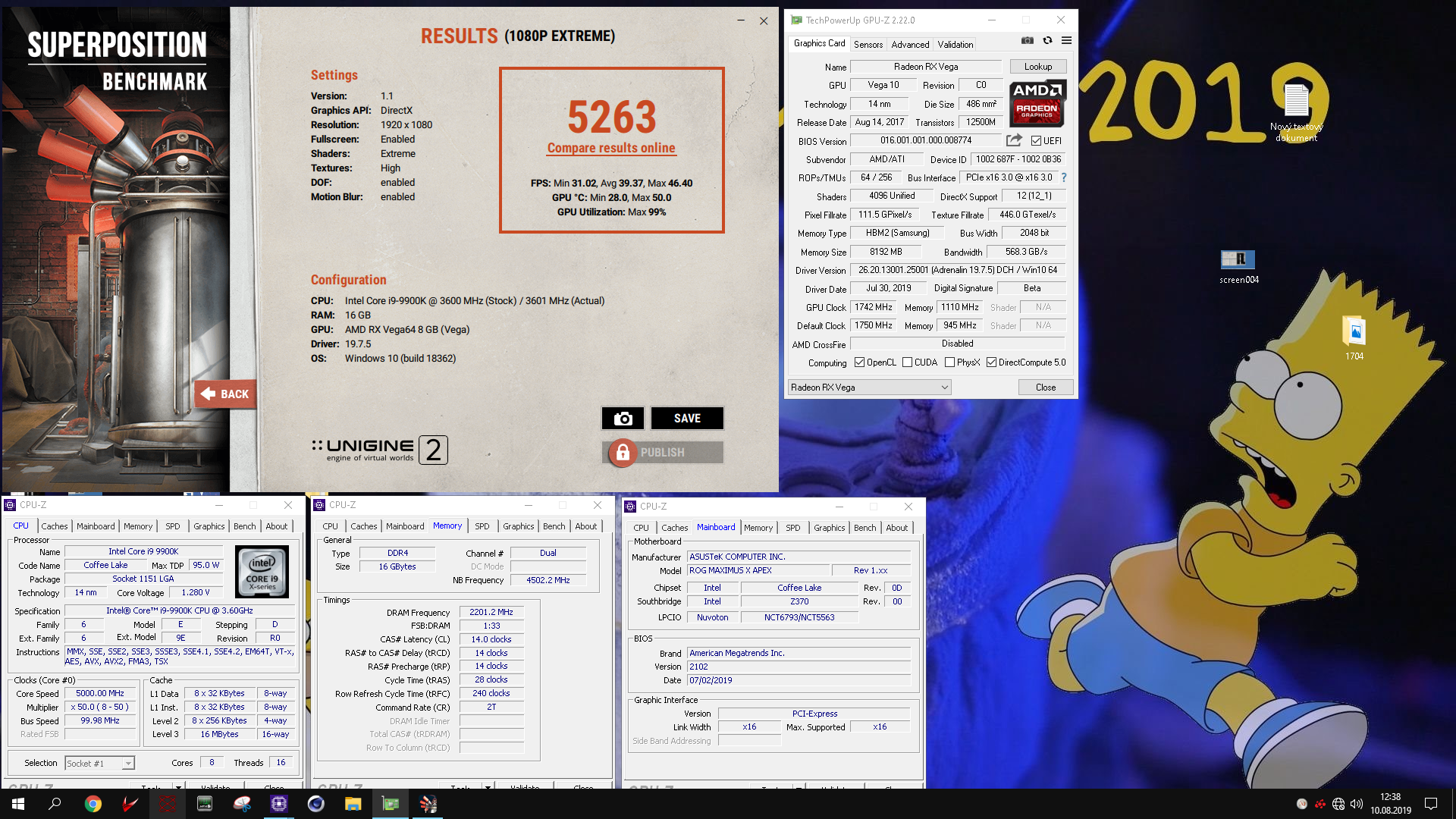Open the GPU-Z hamburger menu

pyautogui.click(x=1066, y=41)
